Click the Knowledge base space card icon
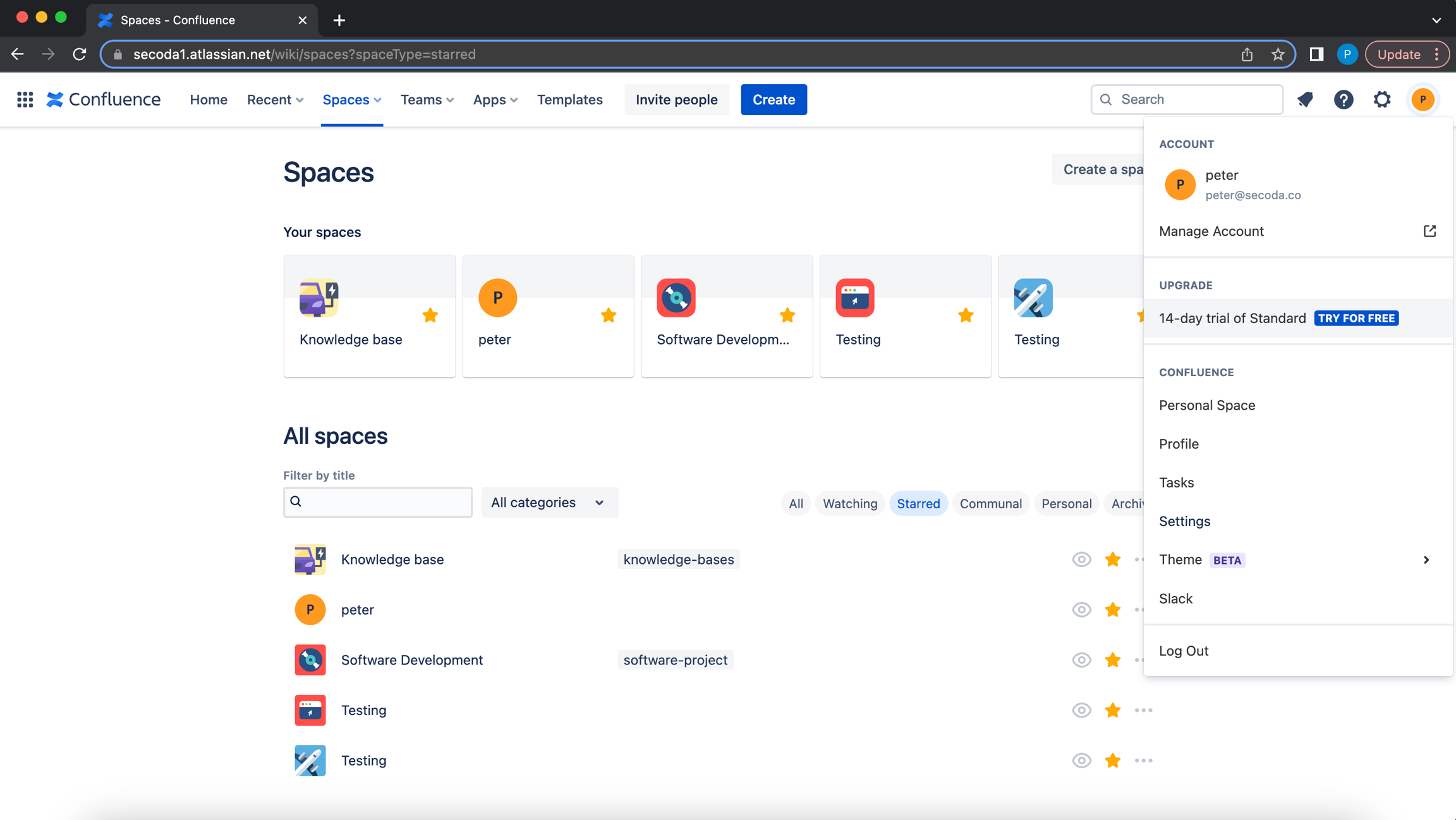 pyautogui.click(x=318, y=298)
